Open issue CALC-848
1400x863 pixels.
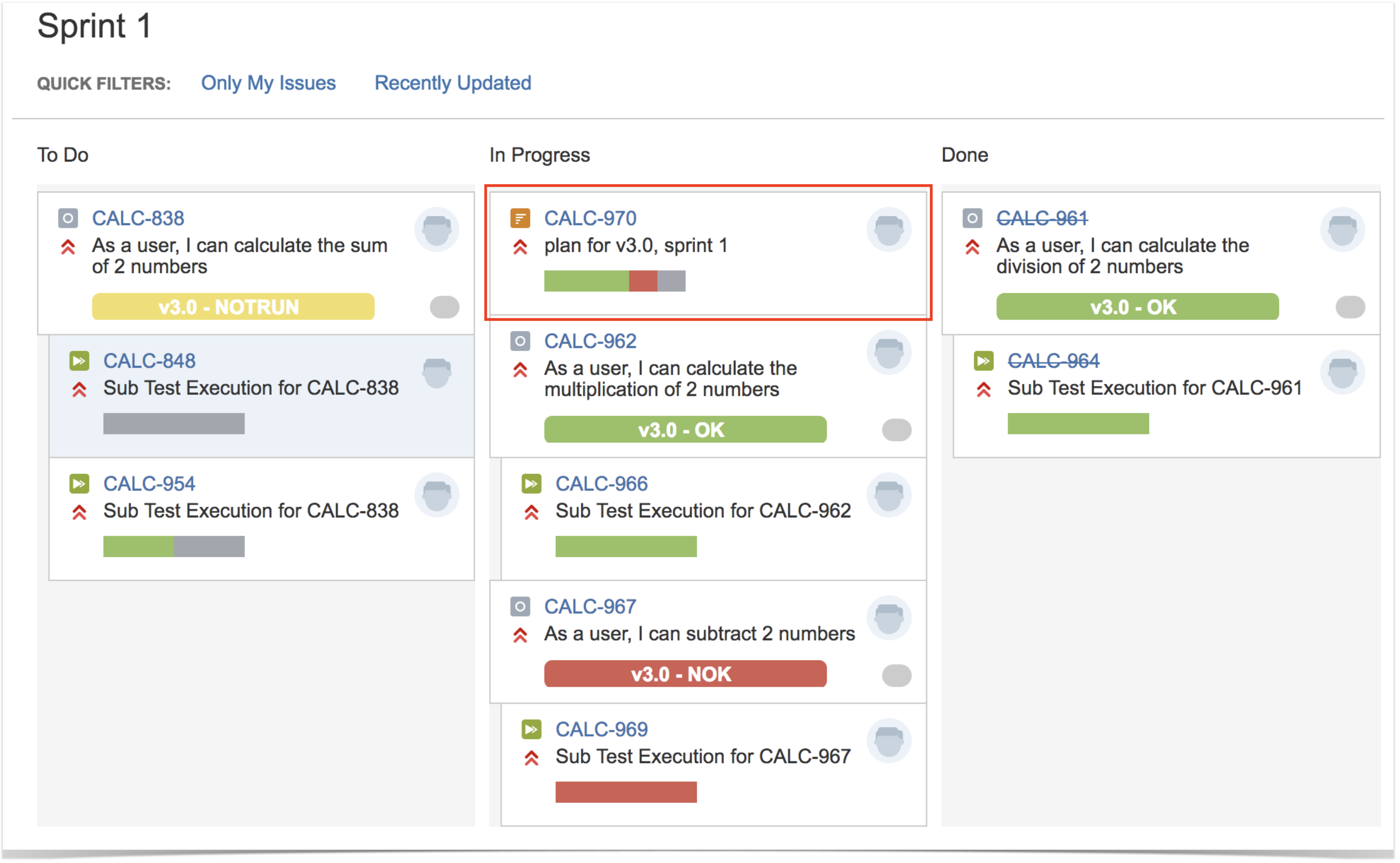coord(150,361)
